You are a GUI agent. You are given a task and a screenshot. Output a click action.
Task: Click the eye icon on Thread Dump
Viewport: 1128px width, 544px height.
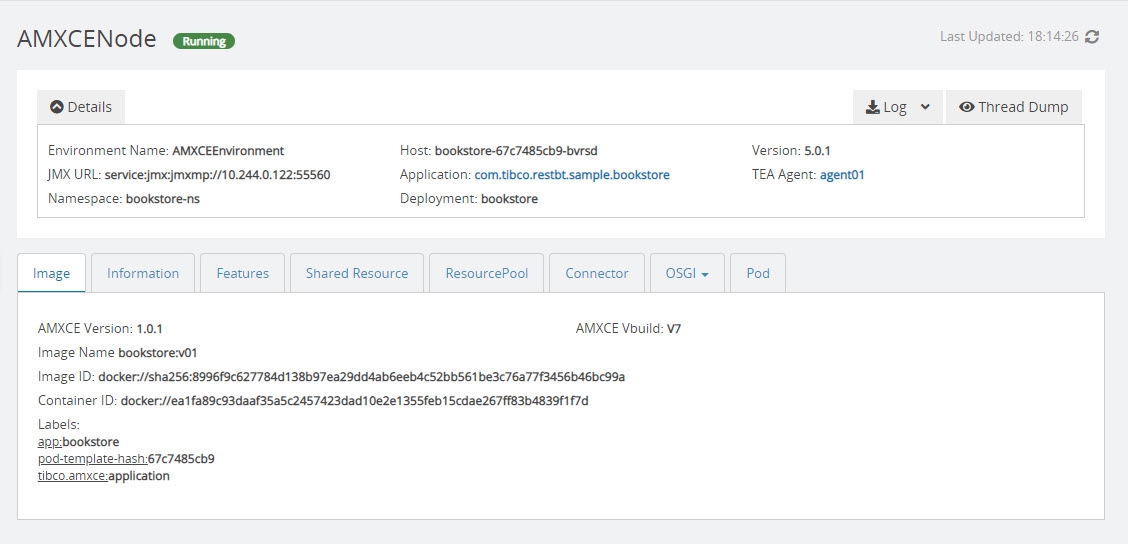pos(966,107)
